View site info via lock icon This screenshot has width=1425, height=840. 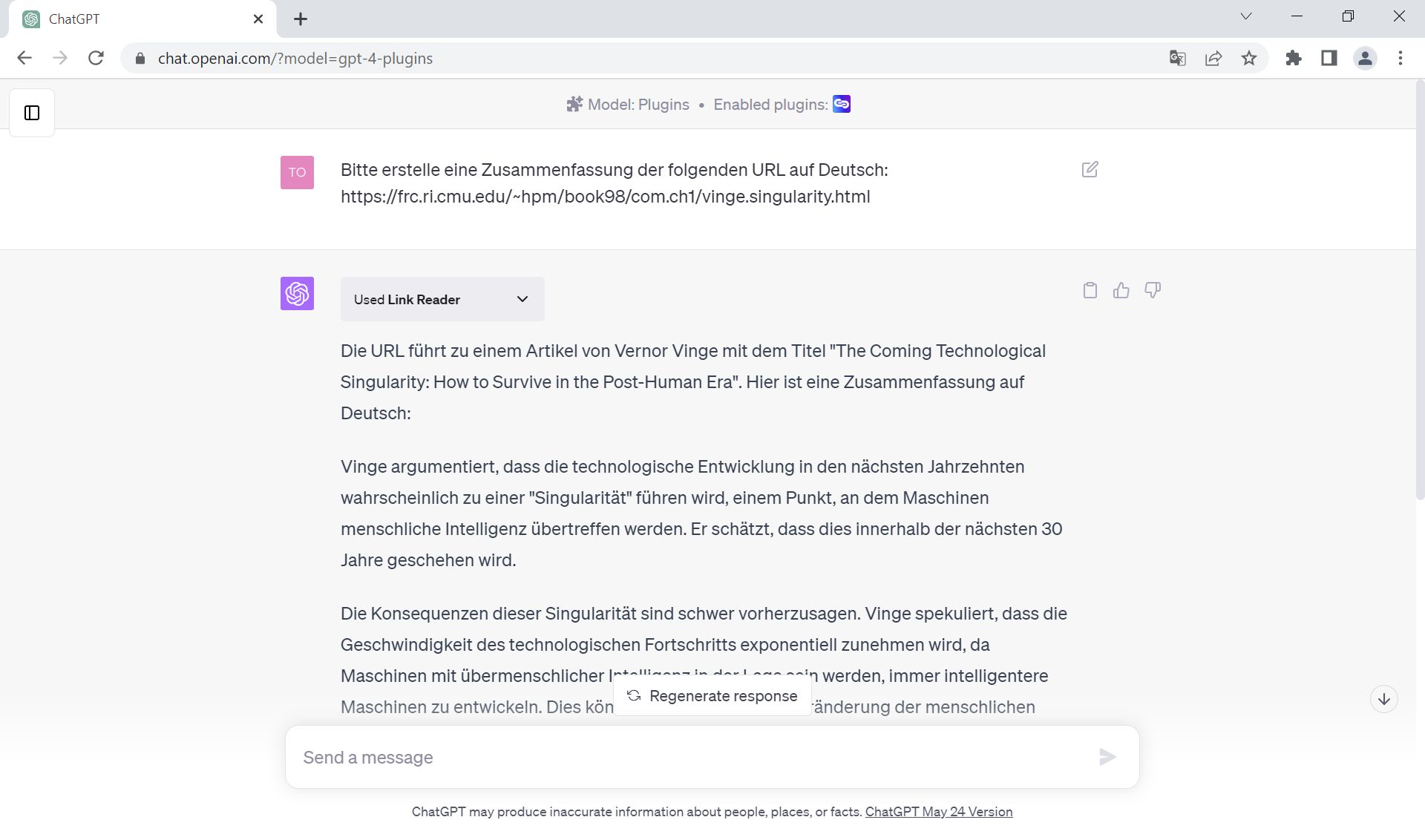(140, 58)
